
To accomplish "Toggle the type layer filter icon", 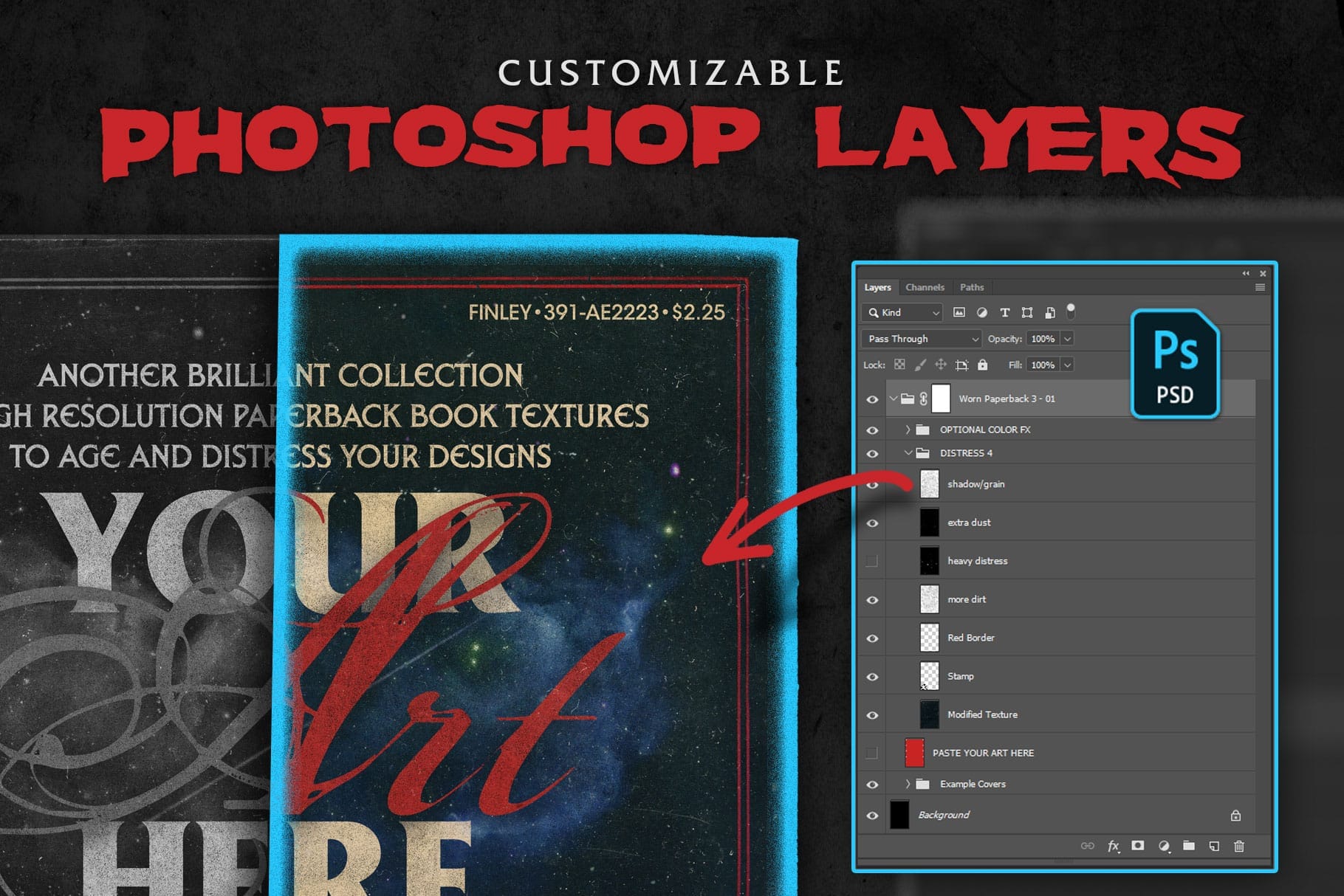I will pyautogui.click(x=1004, y=312).
